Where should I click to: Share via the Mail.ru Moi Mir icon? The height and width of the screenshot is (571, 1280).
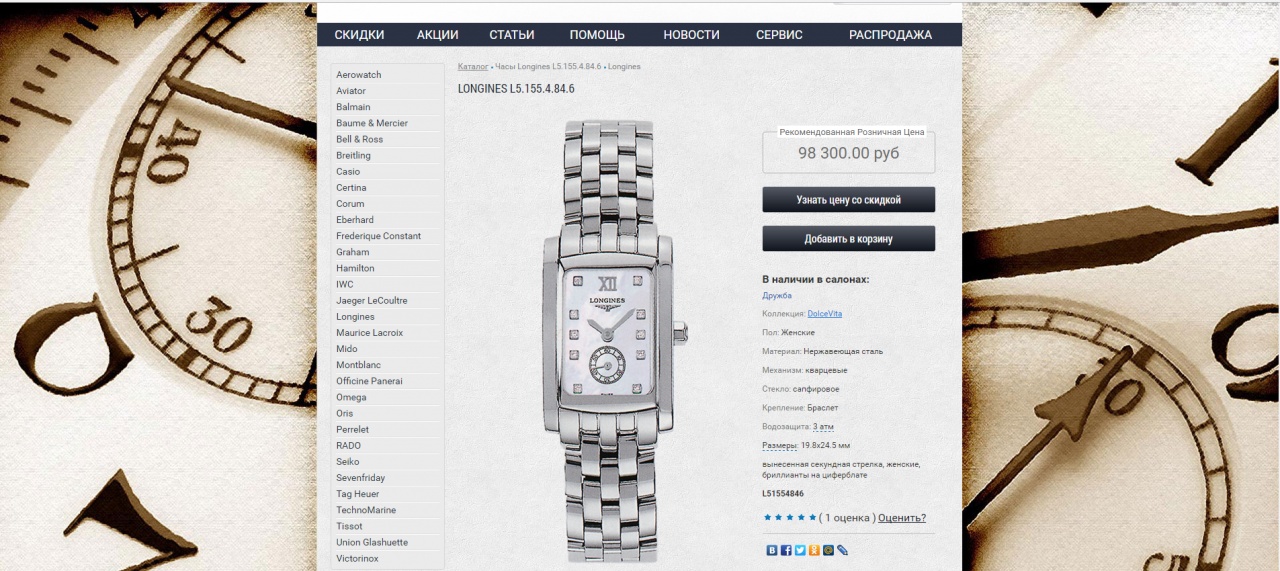[828, 550]
